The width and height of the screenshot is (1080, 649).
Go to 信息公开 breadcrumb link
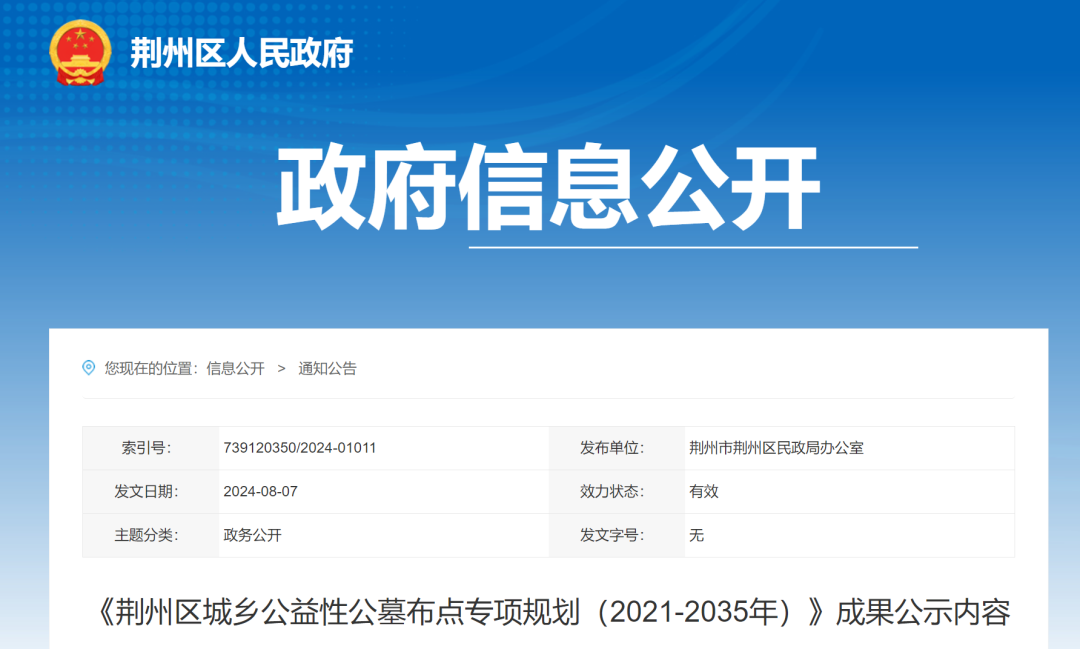[x=235, y=368]
